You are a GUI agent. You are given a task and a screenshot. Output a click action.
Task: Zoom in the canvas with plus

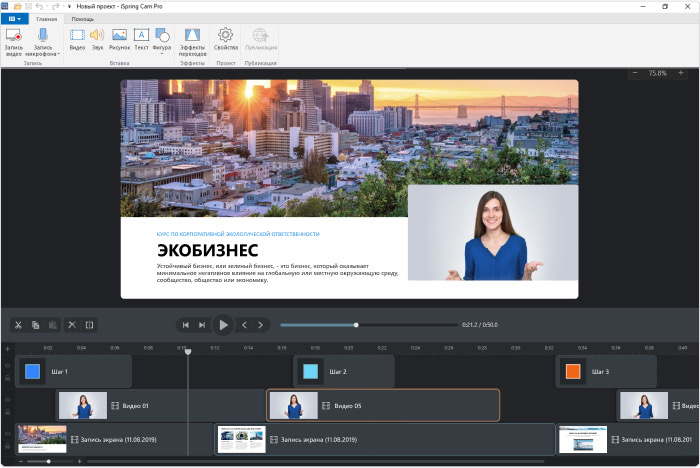[x=681, y=73]
